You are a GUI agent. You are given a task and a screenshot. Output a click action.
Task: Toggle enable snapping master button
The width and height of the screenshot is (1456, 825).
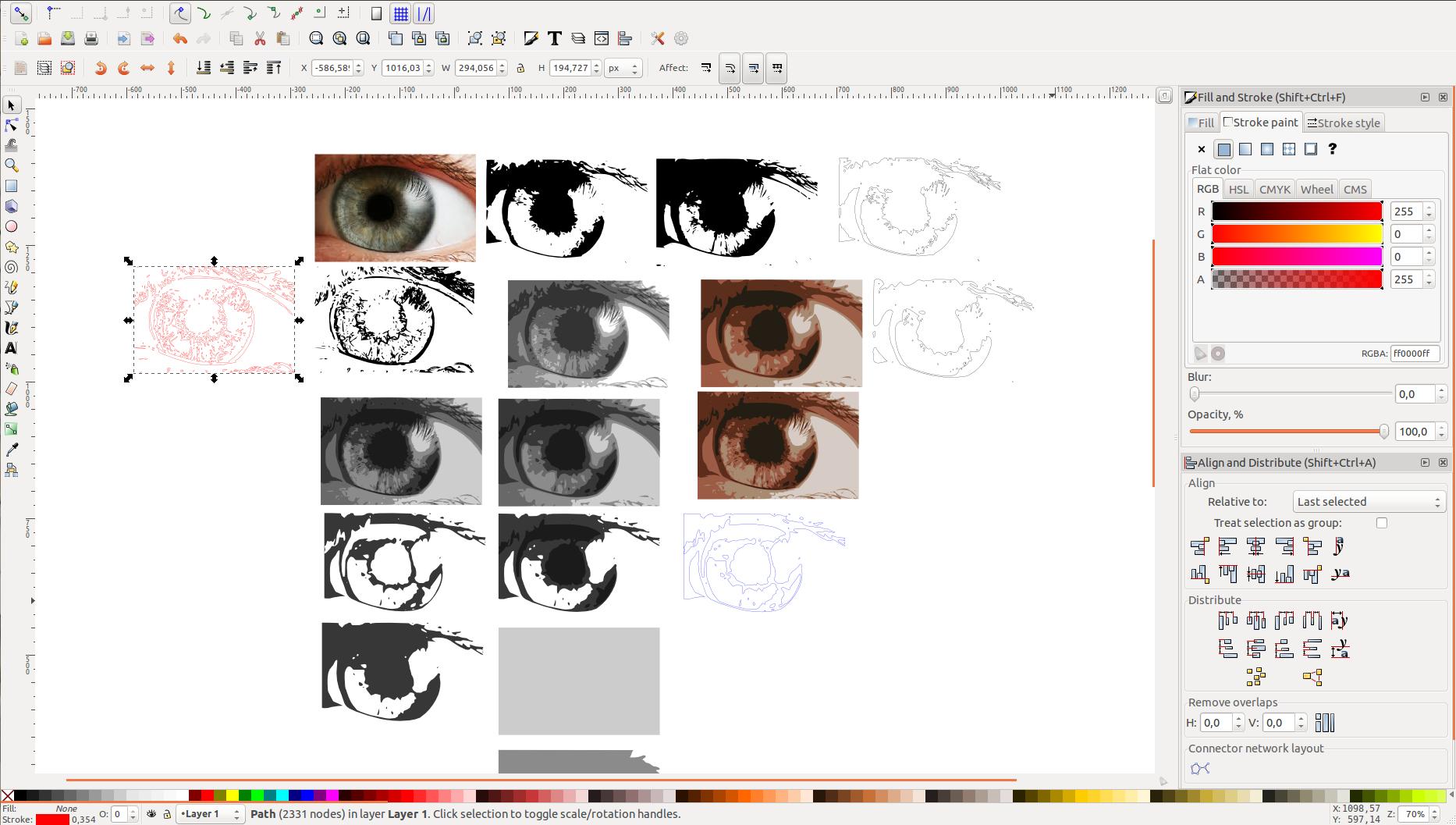point(20,14)
